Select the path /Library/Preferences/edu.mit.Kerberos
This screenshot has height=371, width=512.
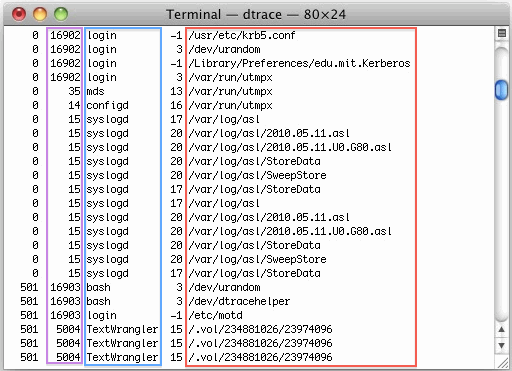(x=299, y=63)
